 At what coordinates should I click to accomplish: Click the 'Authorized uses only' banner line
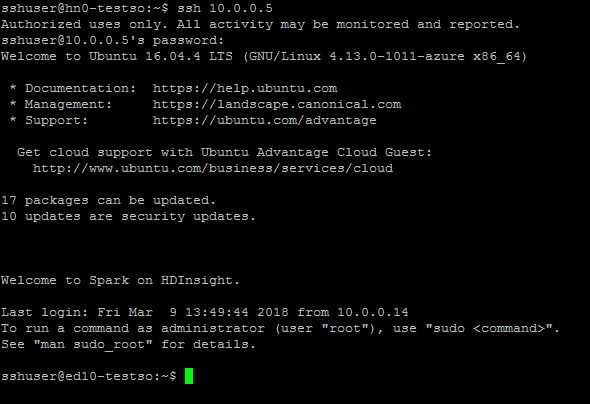260,24
